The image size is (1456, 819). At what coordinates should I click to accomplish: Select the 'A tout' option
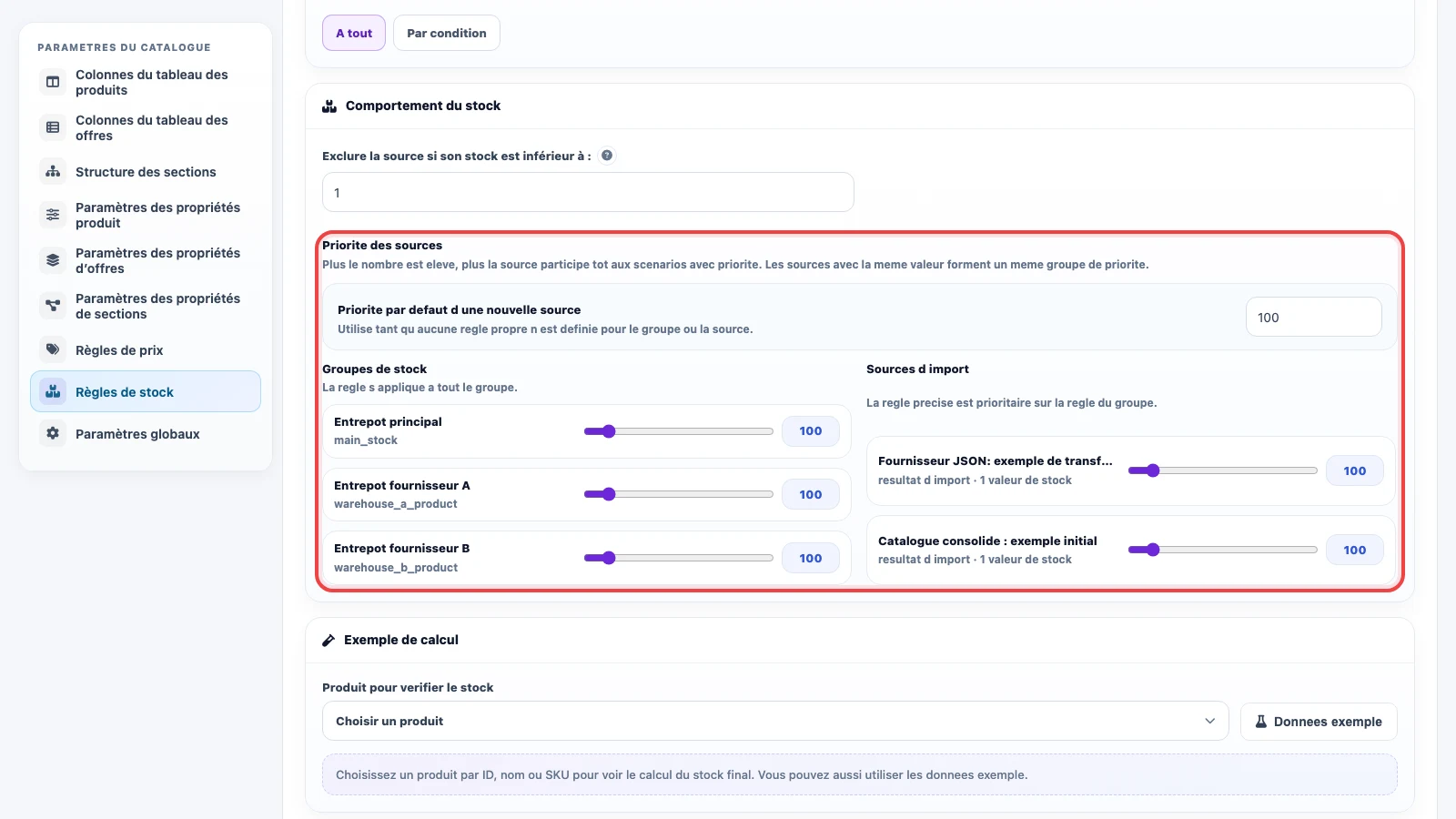[354, 33]
